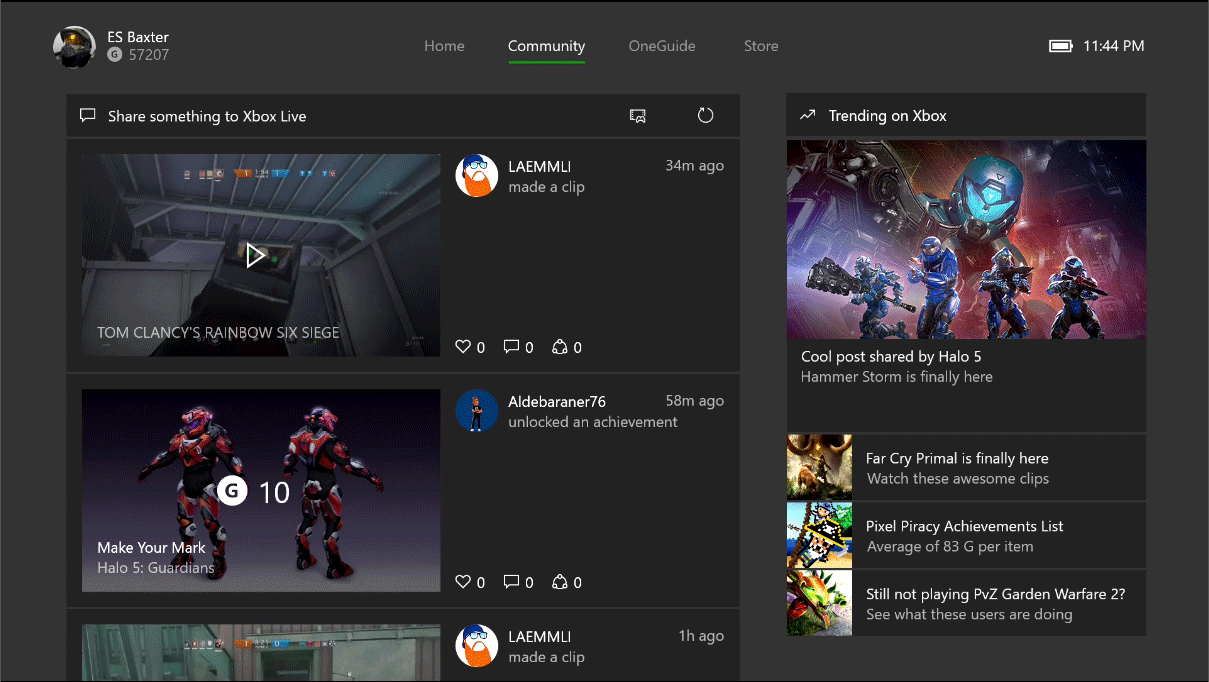
Task: Click unlocked an achievement text
Action: point(593,422)
